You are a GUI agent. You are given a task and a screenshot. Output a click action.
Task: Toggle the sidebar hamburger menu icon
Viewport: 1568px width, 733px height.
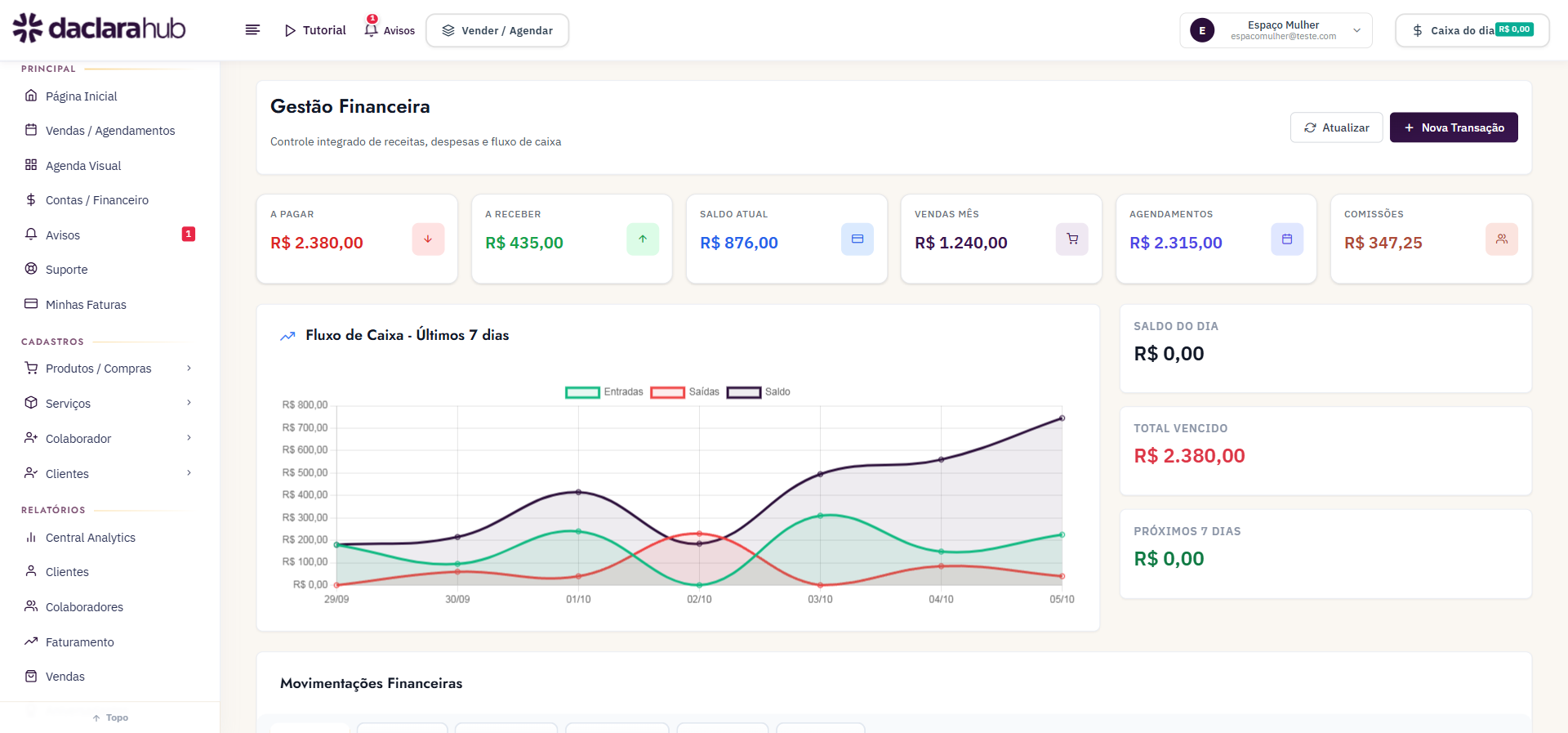pos(252,30)
